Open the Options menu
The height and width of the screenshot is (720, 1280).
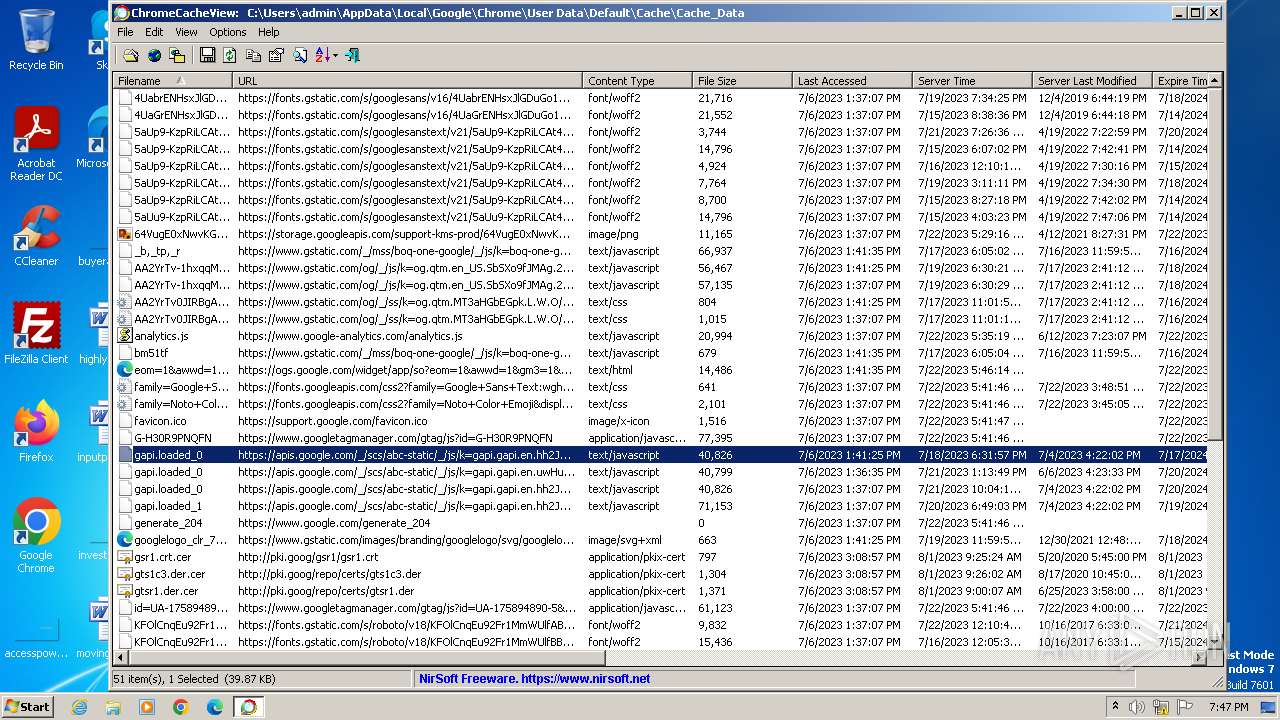228,32
